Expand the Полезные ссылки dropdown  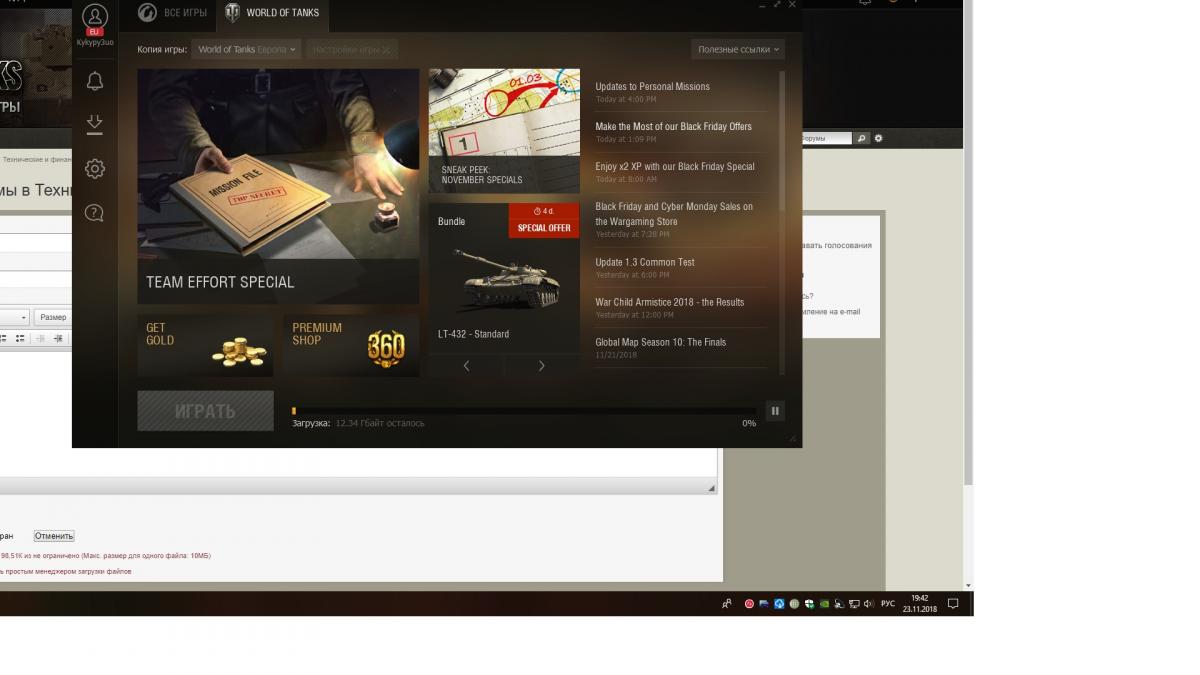738,49
